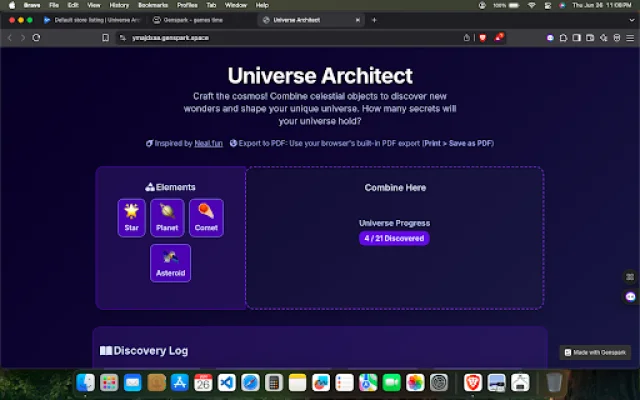Viewport: 640px width, 400px height.
Task: Open Visual Studio Code from the dock
Action: tap(227, 382)
